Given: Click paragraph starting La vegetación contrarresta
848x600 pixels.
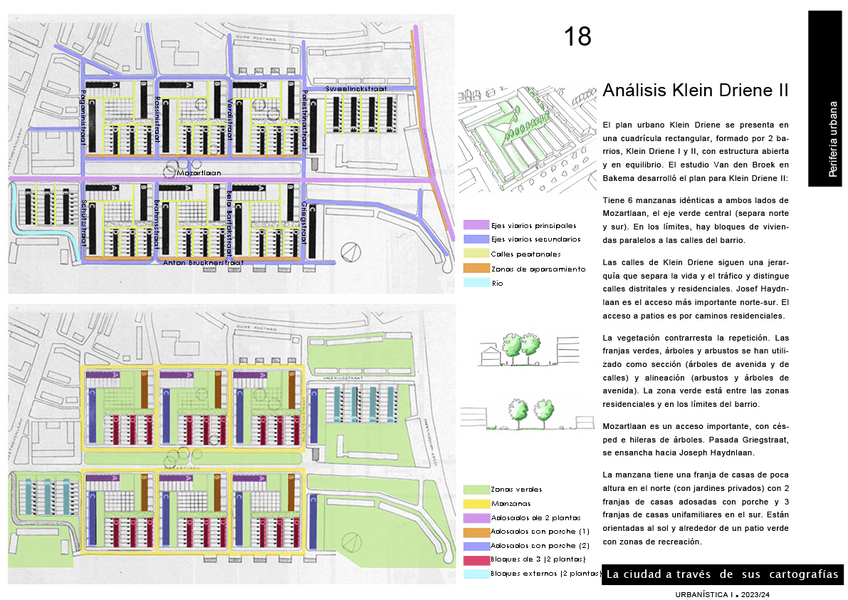Looking at the screenshot, I should coord(695,371).
